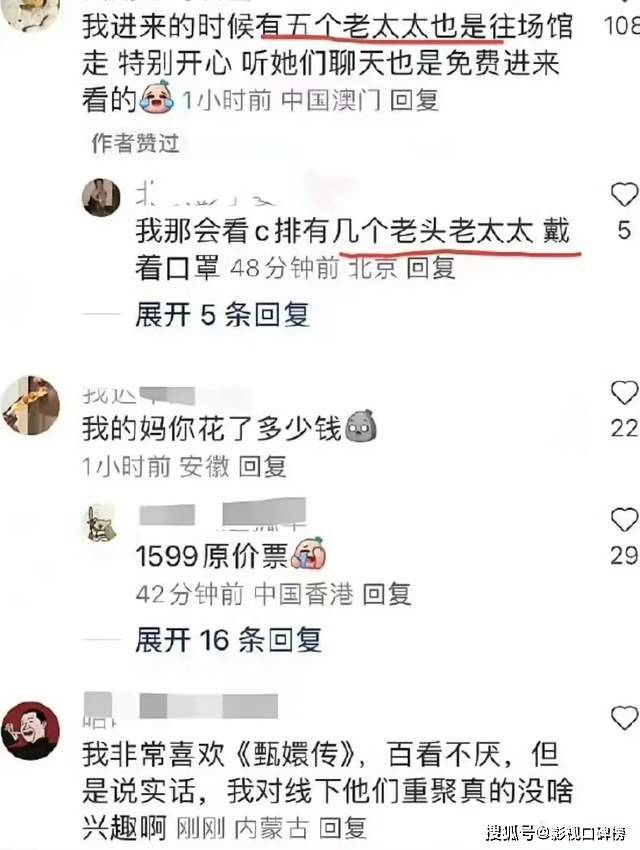Reply to the 安徽 comment
The width and height of the screenshot is (640, 850).
pyautogui.click(x=263, y=467)
